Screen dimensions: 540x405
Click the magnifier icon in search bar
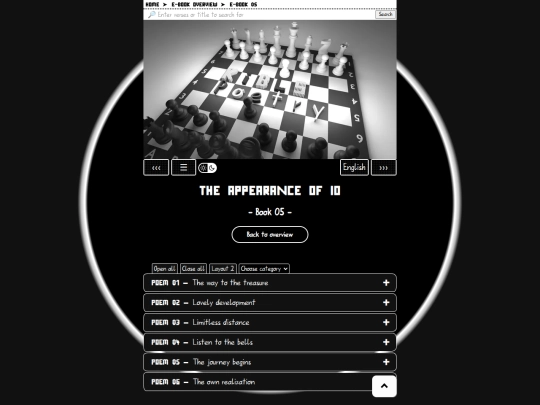(x=152, y=14)
